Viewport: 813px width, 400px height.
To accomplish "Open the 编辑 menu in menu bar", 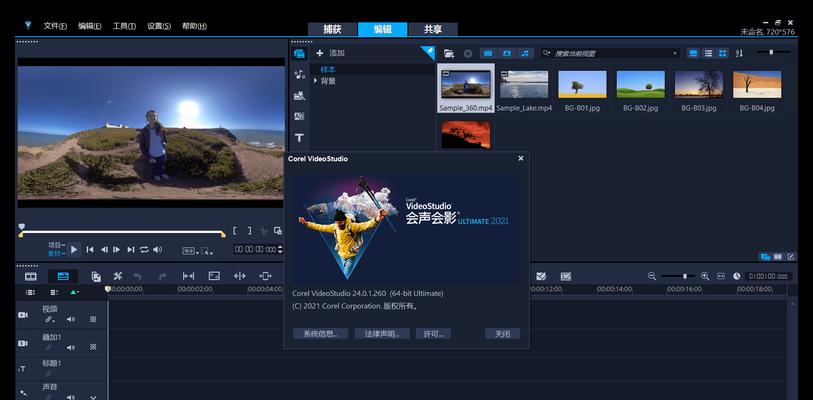I will tap(90, 26).
